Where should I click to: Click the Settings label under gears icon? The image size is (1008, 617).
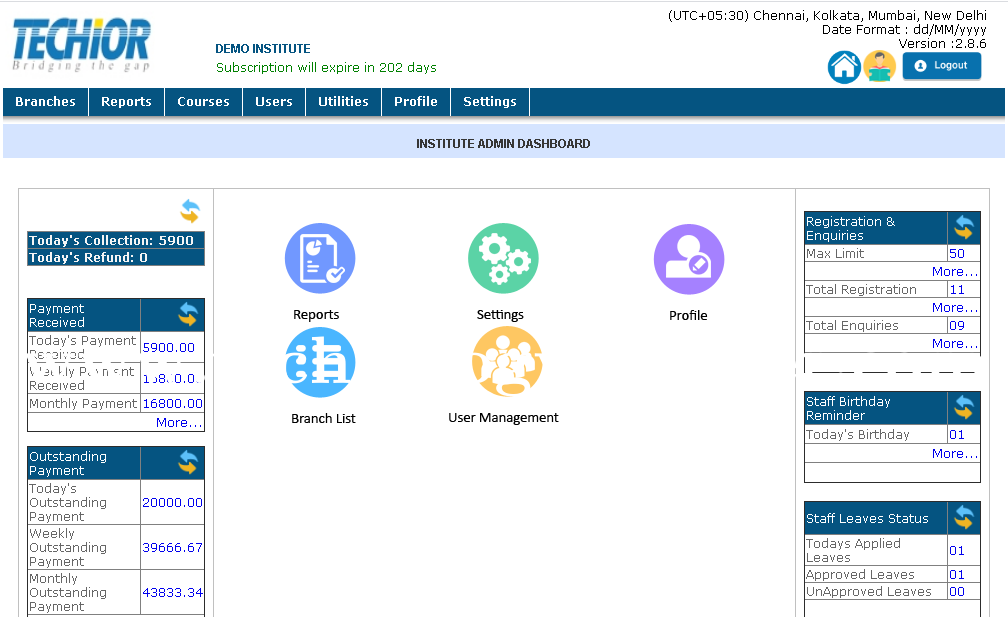500,314
